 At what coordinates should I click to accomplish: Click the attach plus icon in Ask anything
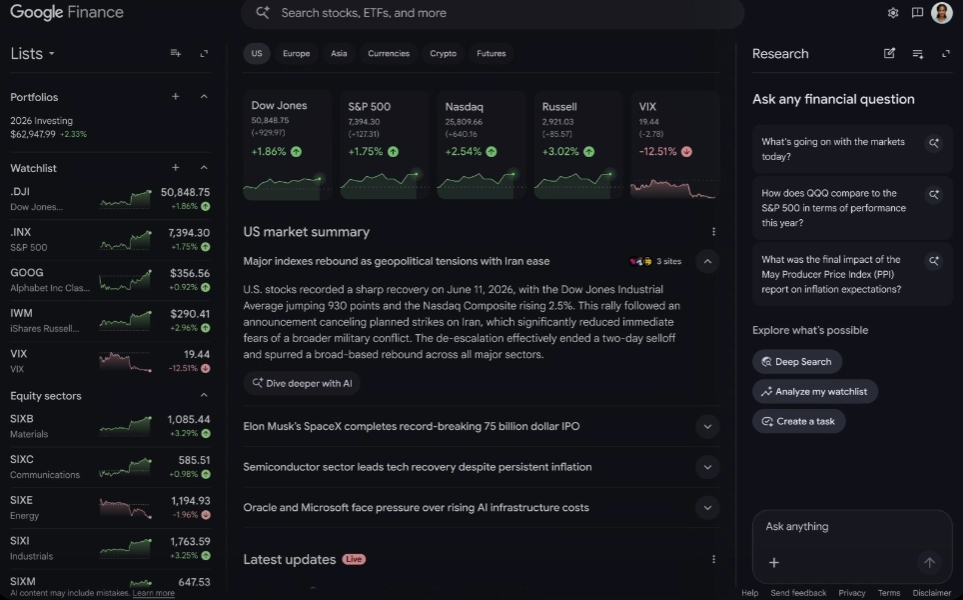point(774,563)
